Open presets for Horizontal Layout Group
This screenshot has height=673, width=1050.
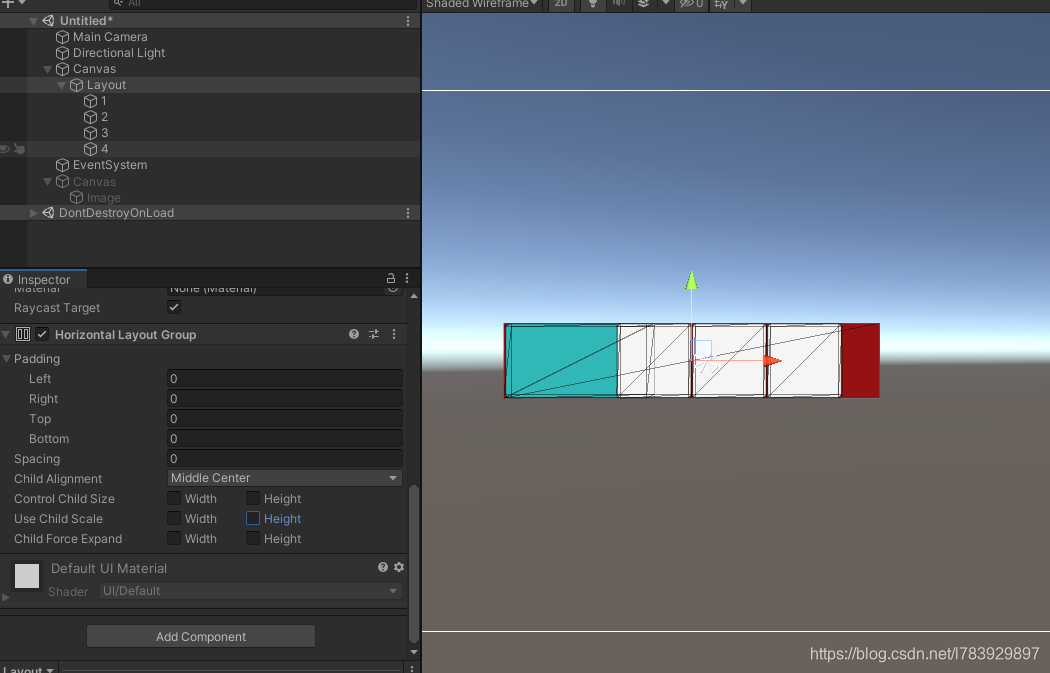point(374,334)
